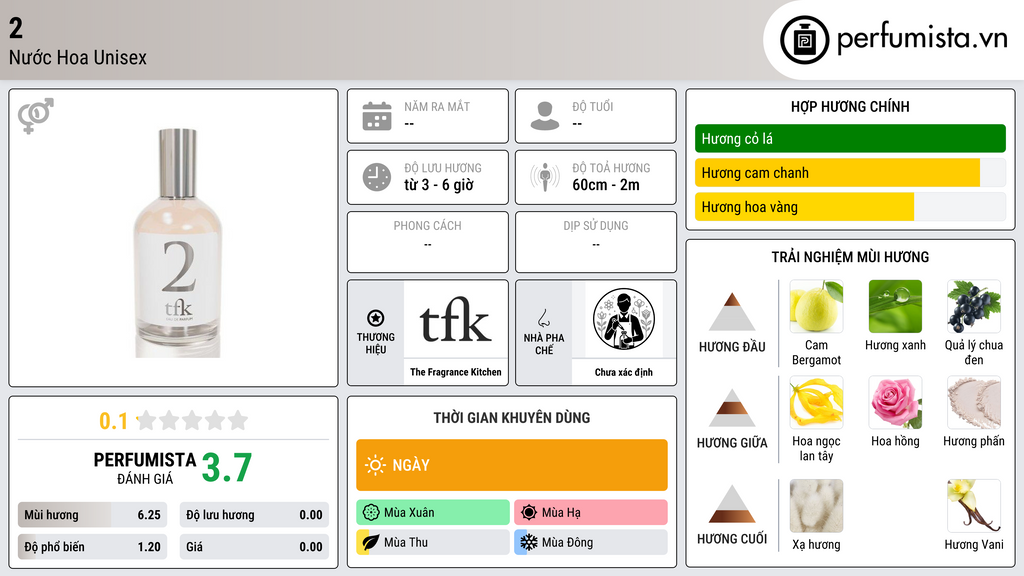Click the nose icon above Nhà pha chế
Screen dimensions: 1024x576
(543, 318)
